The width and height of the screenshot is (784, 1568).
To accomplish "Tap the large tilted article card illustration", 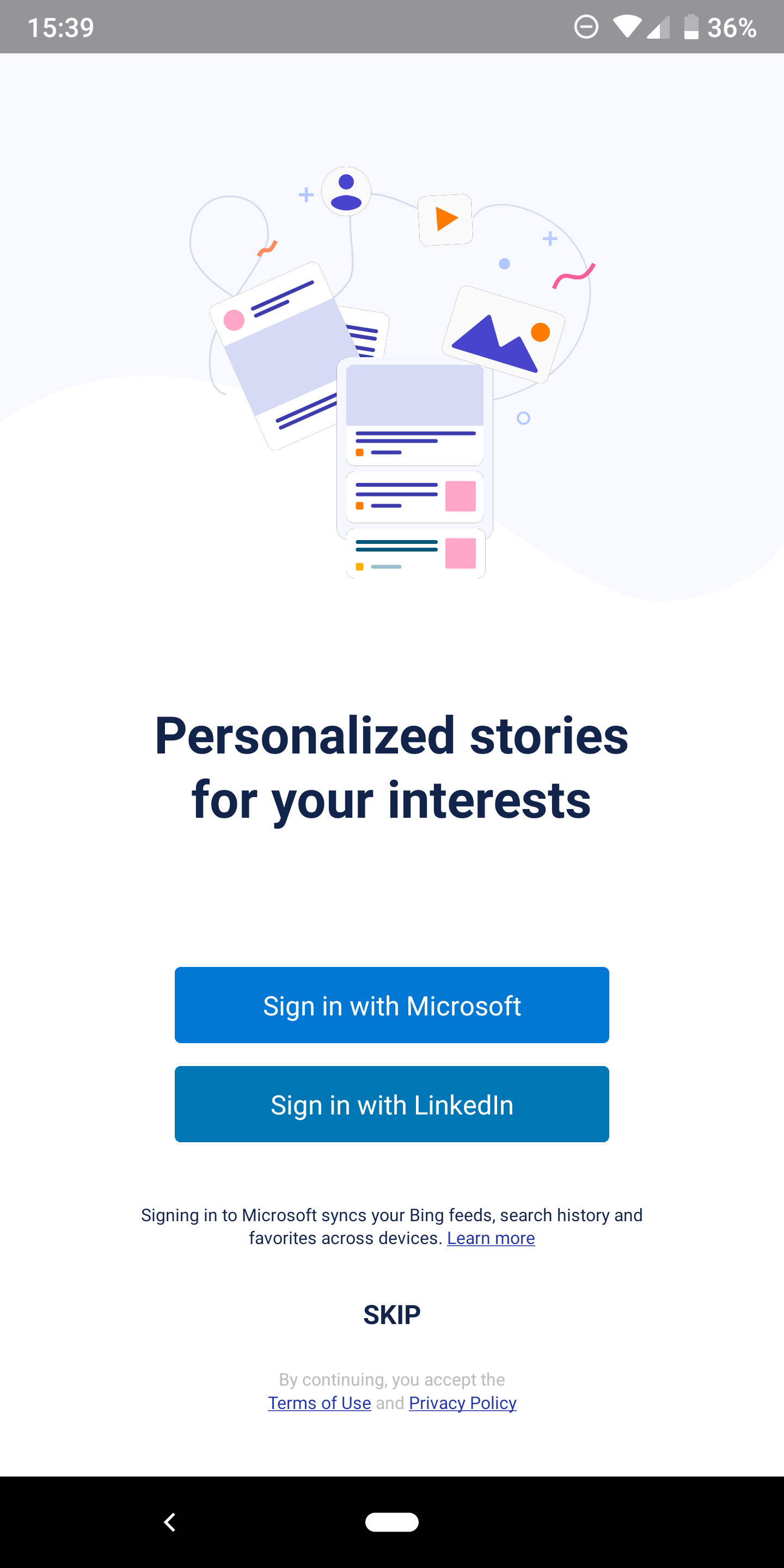I will click(x=280, y=356).
